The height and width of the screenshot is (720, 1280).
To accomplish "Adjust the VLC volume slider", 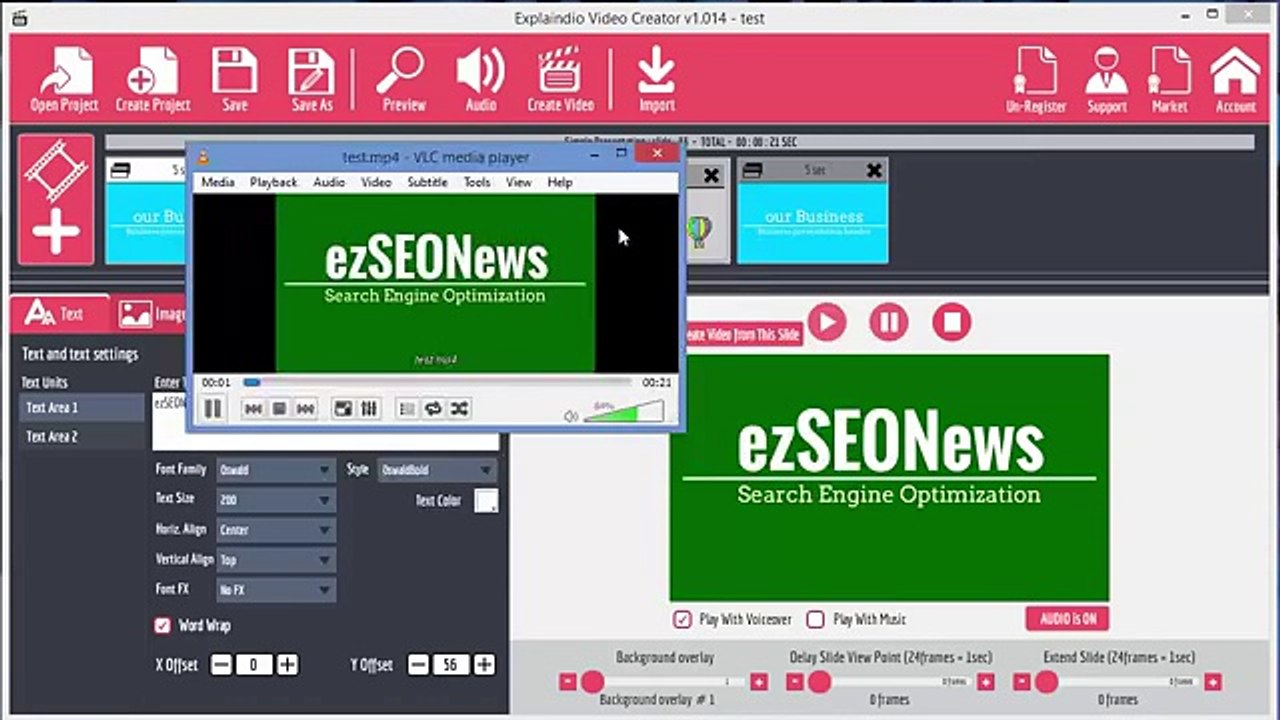I will click(x=623, y=411).
